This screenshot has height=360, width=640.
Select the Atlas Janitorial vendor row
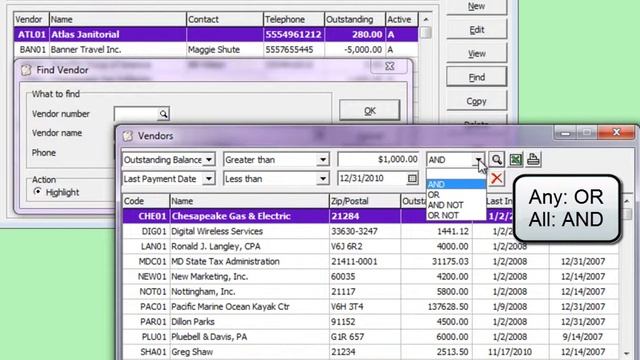216,34
